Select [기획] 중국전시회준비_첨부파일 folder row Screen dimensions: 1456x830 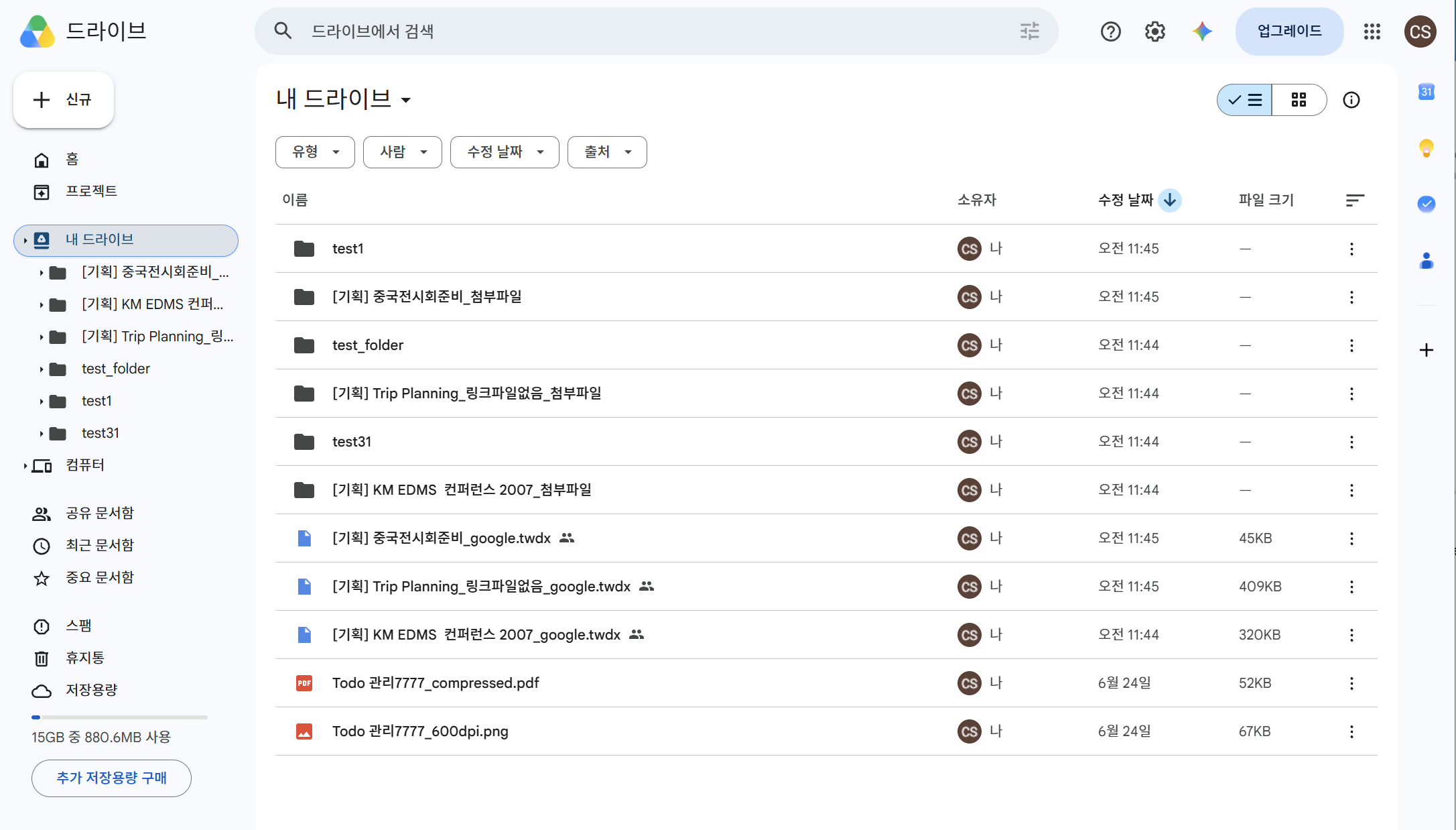pos(826,297)
